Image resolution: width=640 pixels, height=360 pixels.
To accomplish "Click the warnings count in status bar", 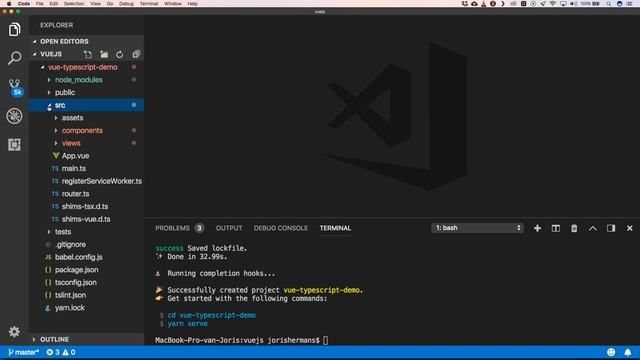I will pos(69,352).
